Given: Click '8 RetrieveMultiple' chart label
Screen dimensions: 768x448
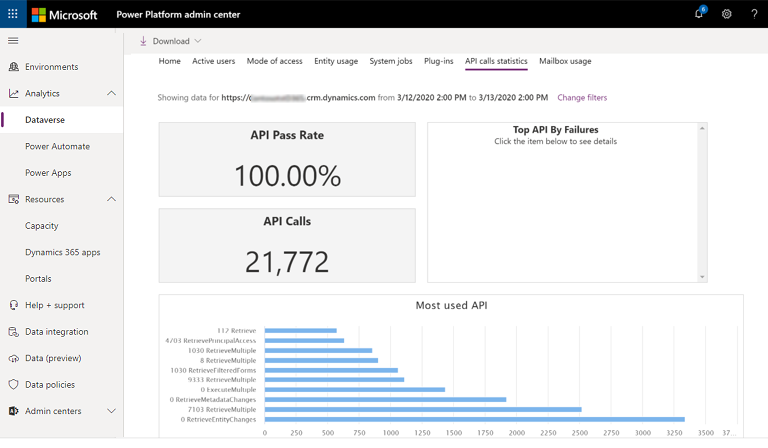Looking at the screenshot, I should pyautogui.click(x=228, y=360).
